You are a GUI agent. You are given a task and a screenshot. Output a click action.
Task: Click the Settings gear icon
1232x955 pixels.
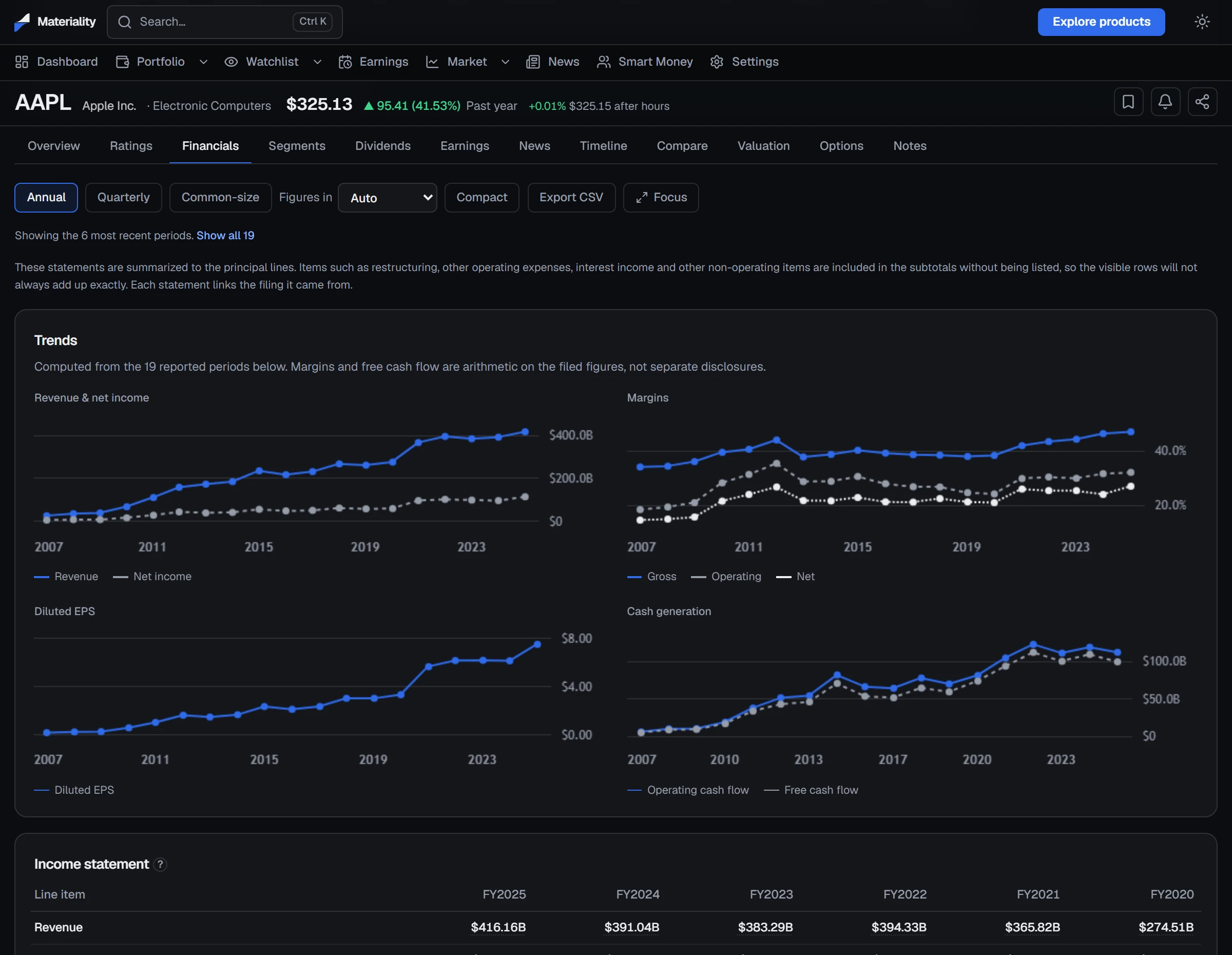pos(717,62)
